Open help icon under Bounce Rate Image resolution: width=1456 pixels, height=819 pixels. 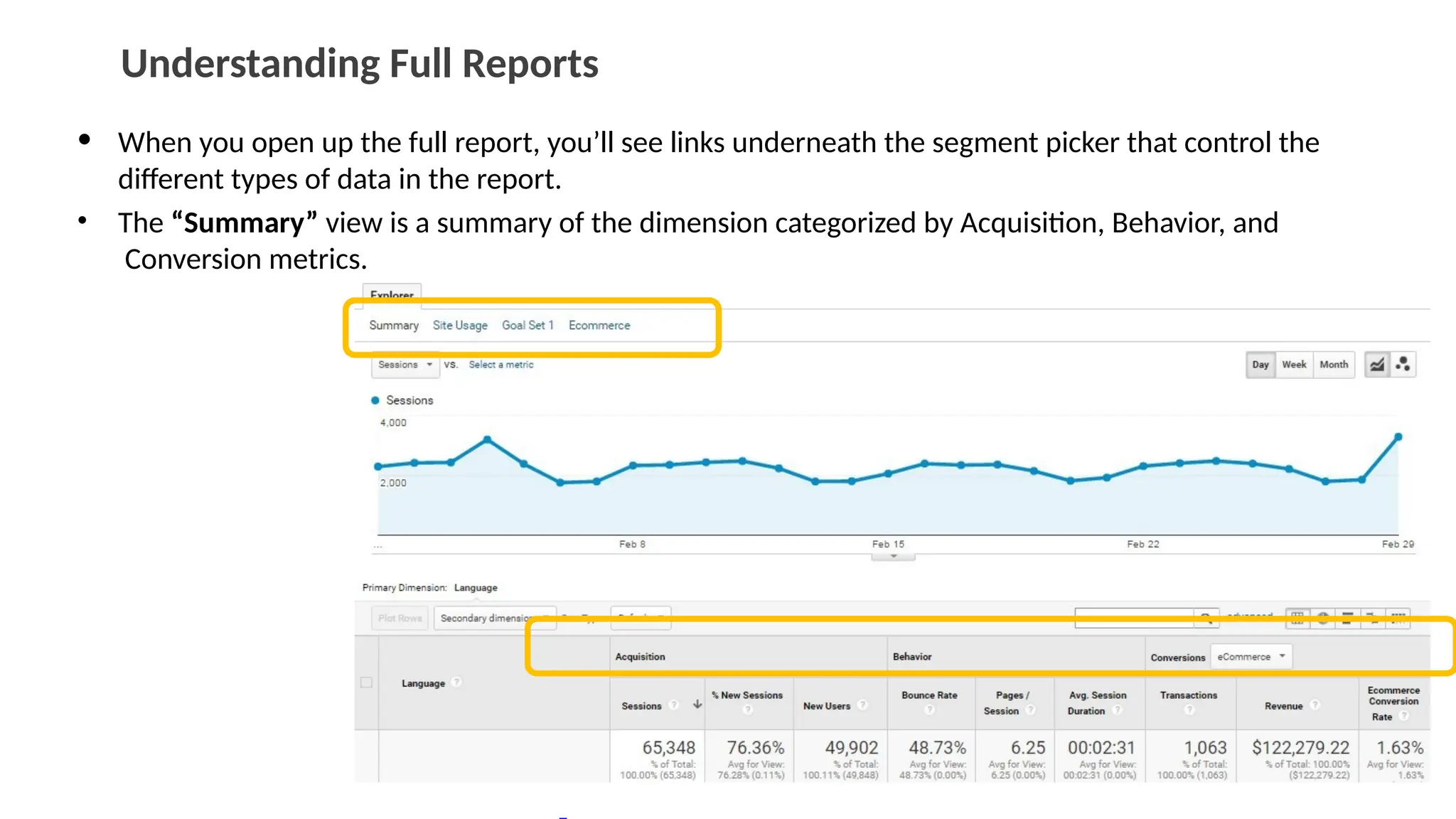click(x=929, y=710)
